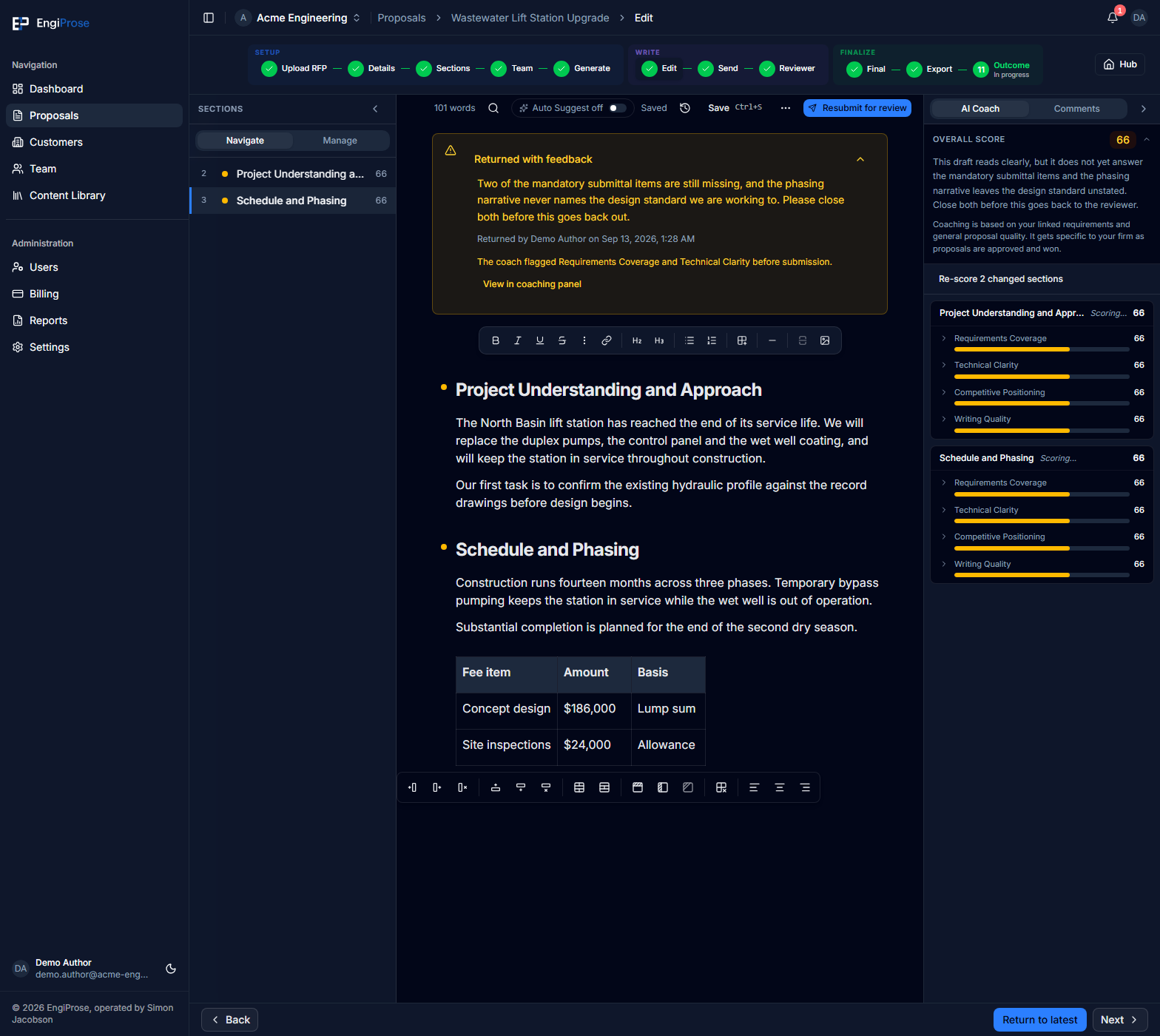Search within the document

click(493, 108)
